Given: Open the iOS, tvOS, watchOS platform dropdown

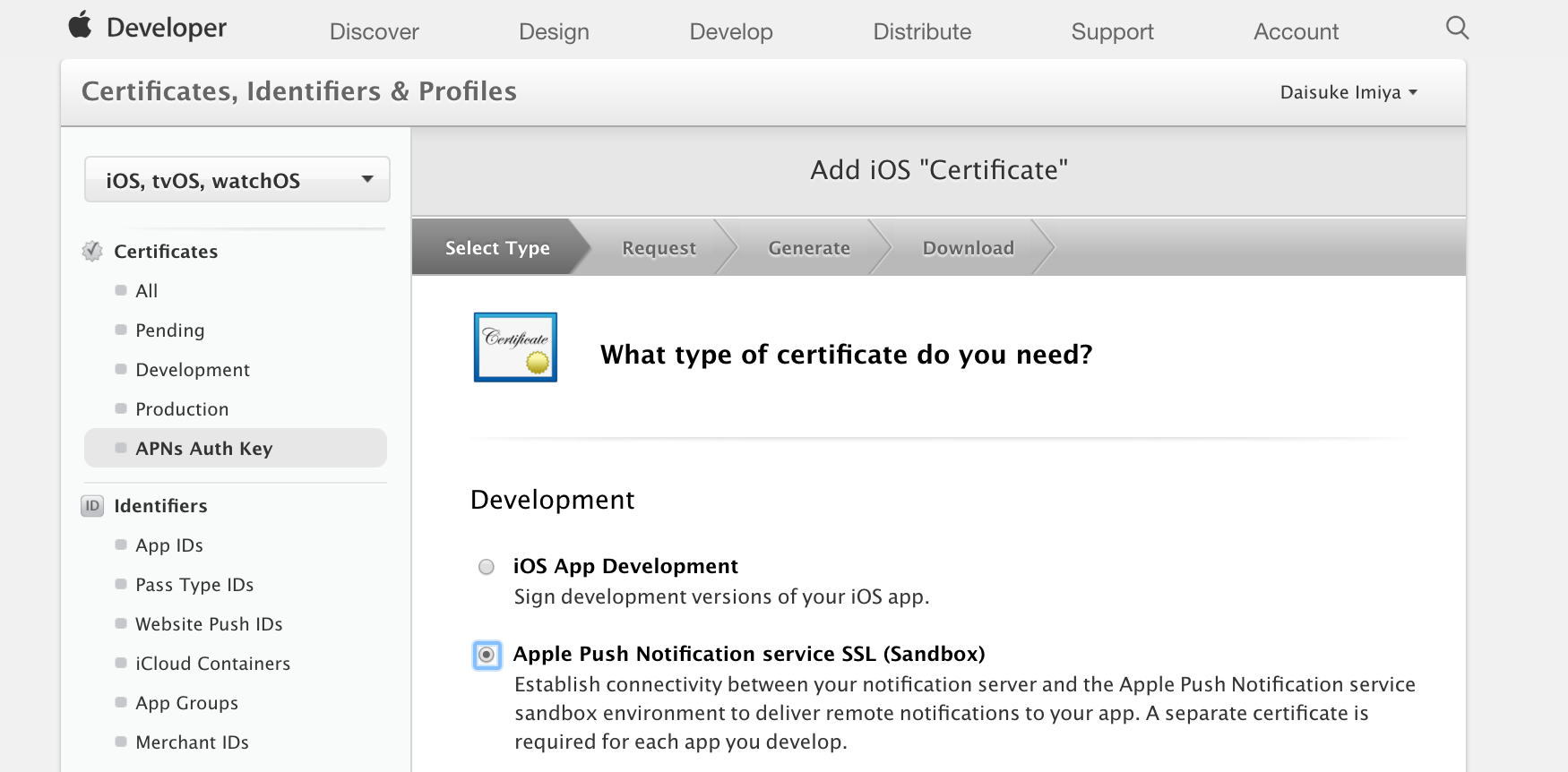Looking at the screenshot, I should click(x=237, y=180).
